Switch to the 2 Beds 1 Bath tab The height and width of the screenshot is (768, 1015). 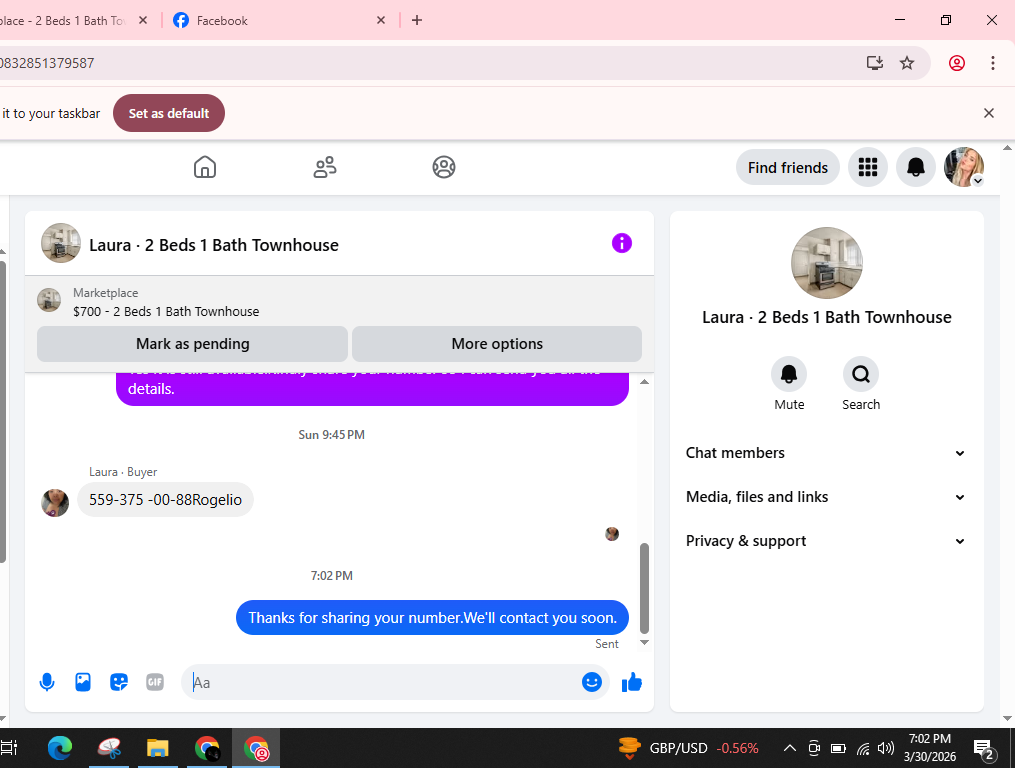click(x=61, y=20)
